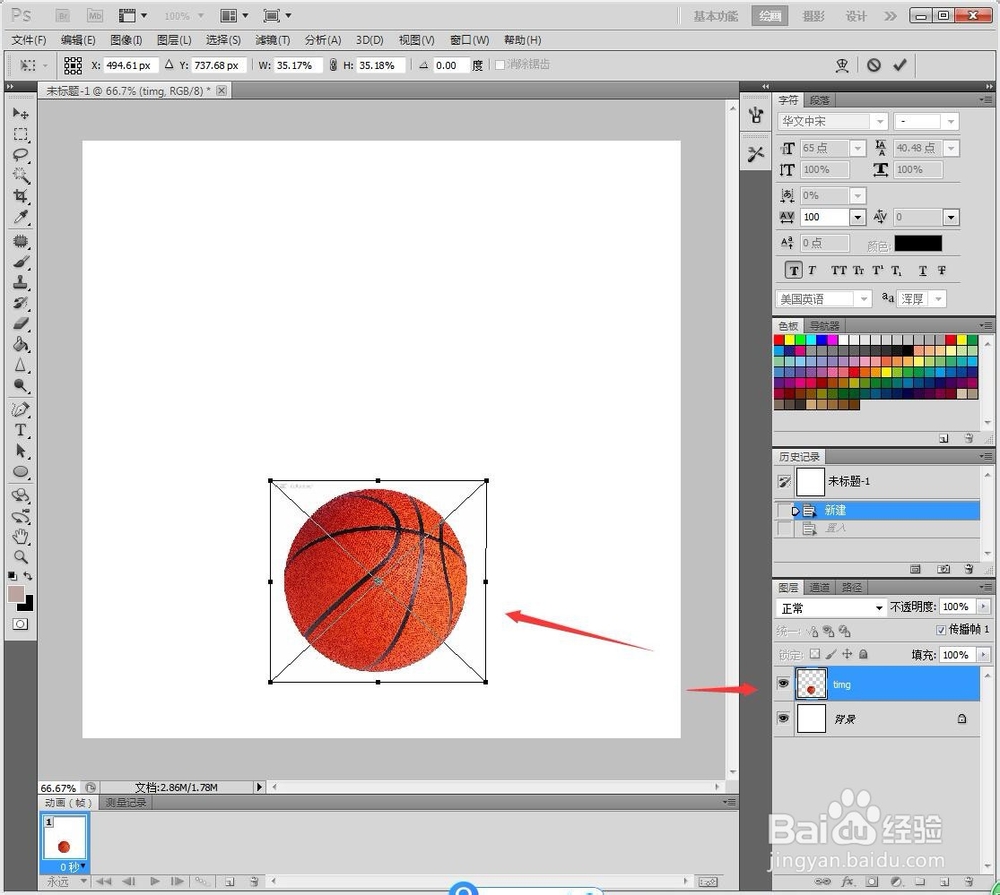Toggle faux italic text style button
This screenshot has width=1000, height=895.
click(812, 270)
